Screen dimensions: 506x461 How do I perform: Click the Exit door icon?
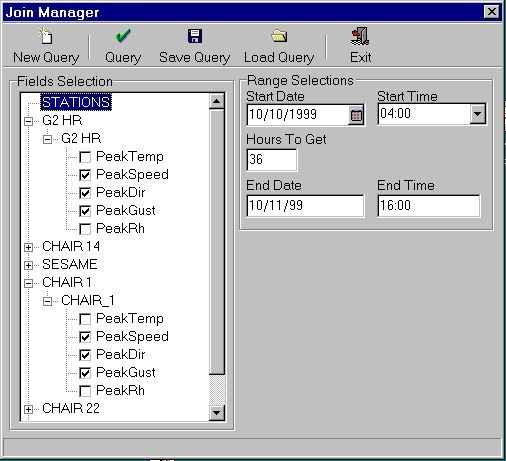coord(360,36)
